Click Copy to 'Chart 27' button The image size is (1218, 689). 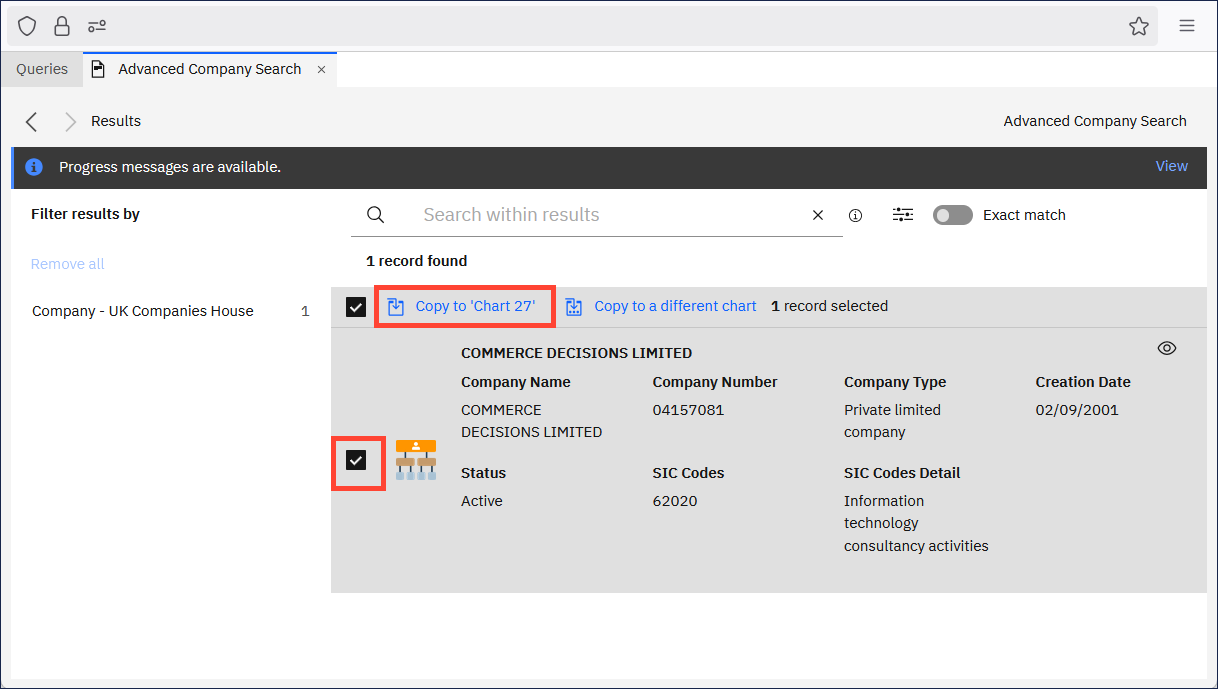(x=465, y=306)
